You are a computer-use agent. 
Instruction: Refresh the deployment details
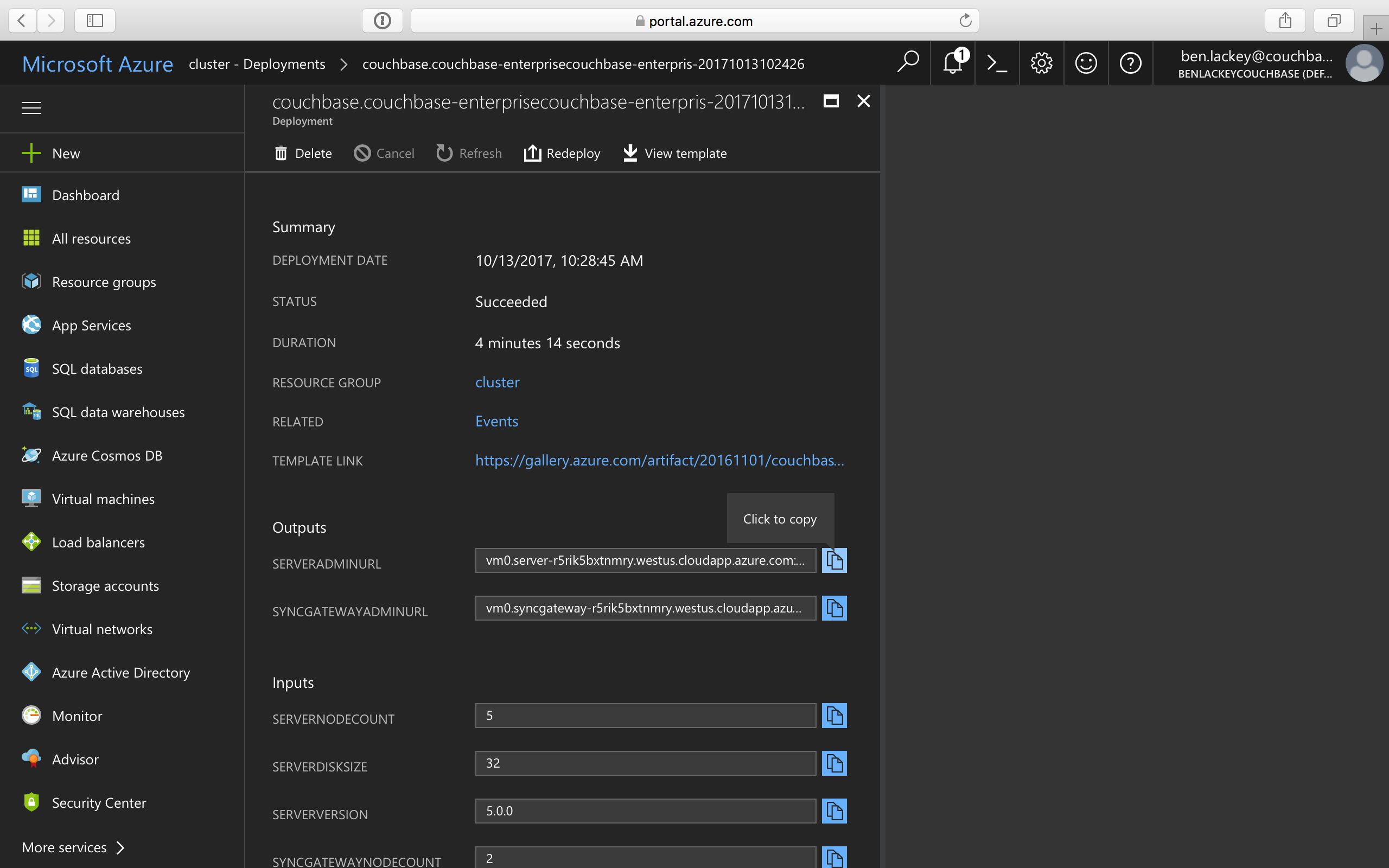pyautogui.click(x=468, y=152)
